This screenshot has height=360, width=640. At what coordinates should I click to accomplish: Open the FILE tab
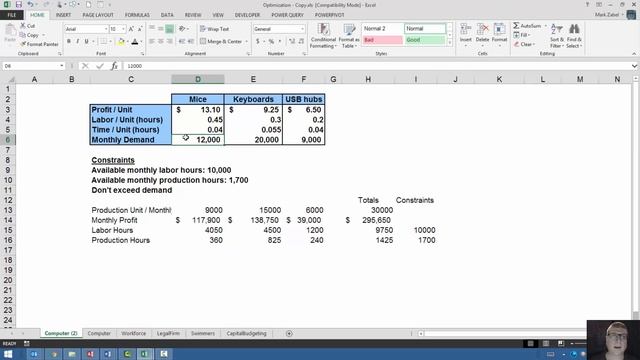(x=12, y=15)
